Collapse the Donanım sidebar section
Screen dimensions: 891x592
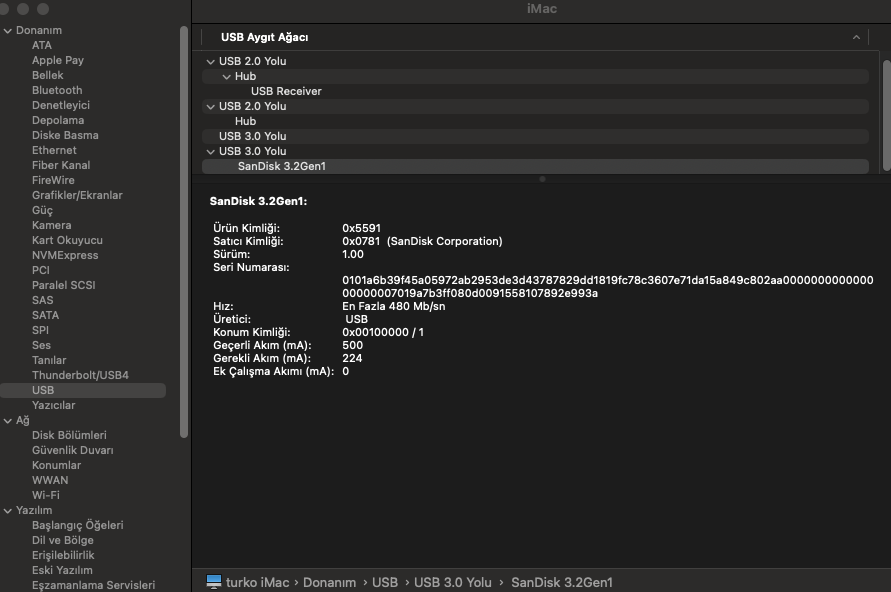coord(8,30)
